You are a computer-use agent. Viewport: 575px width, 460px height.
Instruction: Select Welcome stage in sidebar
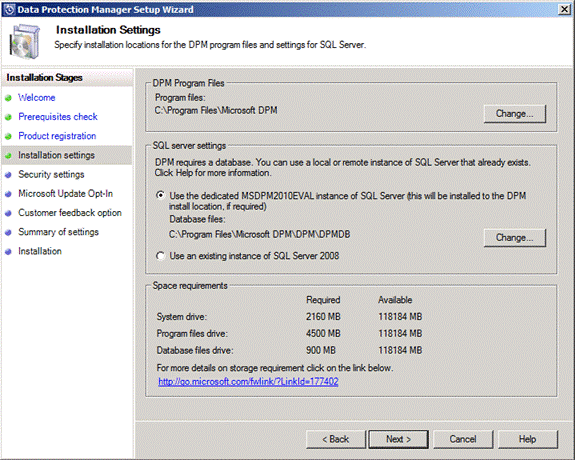coord(37,98)
